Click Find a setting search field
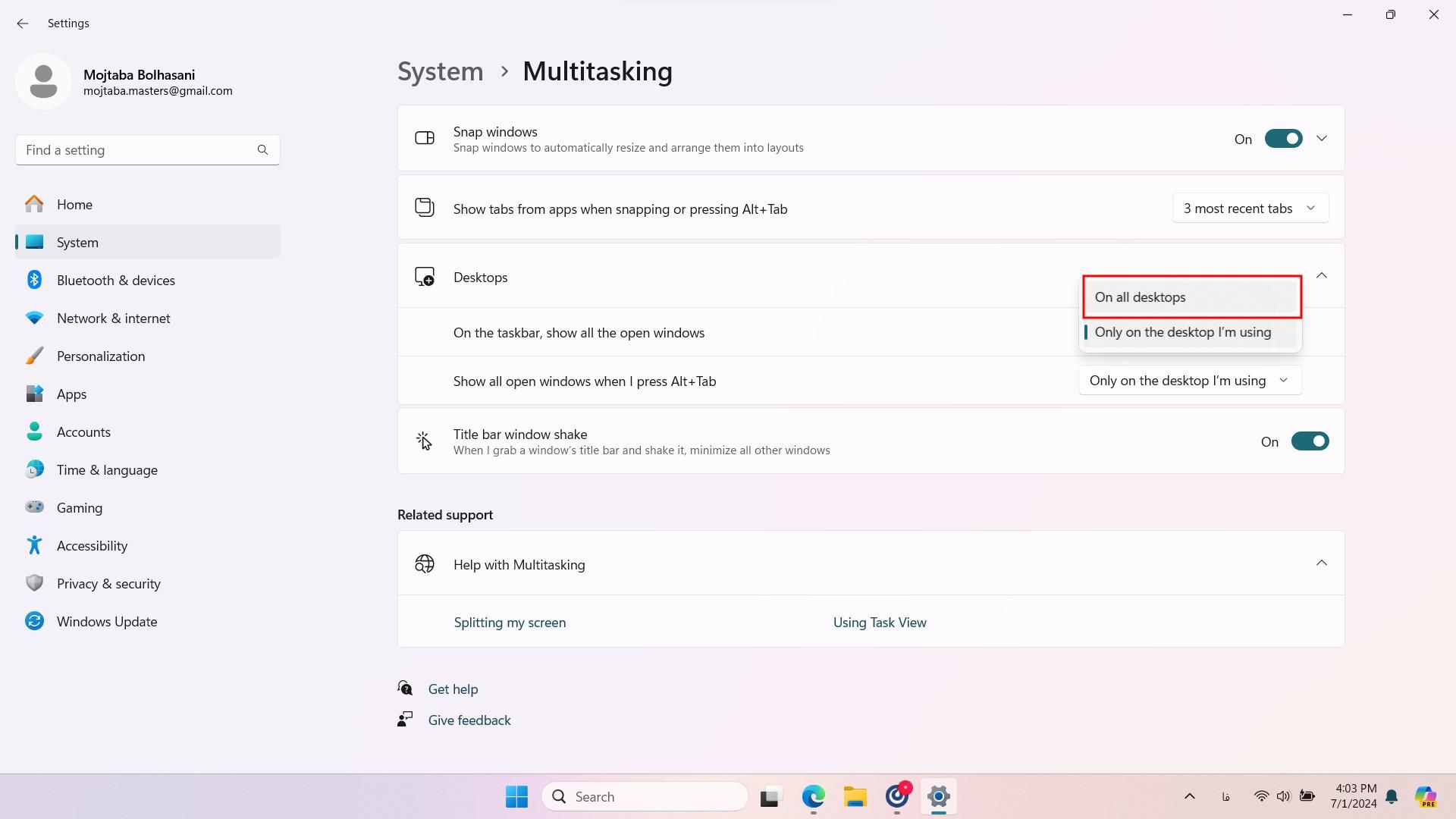The height and width of the screenshot is (819, 1456). pos(149,149)
